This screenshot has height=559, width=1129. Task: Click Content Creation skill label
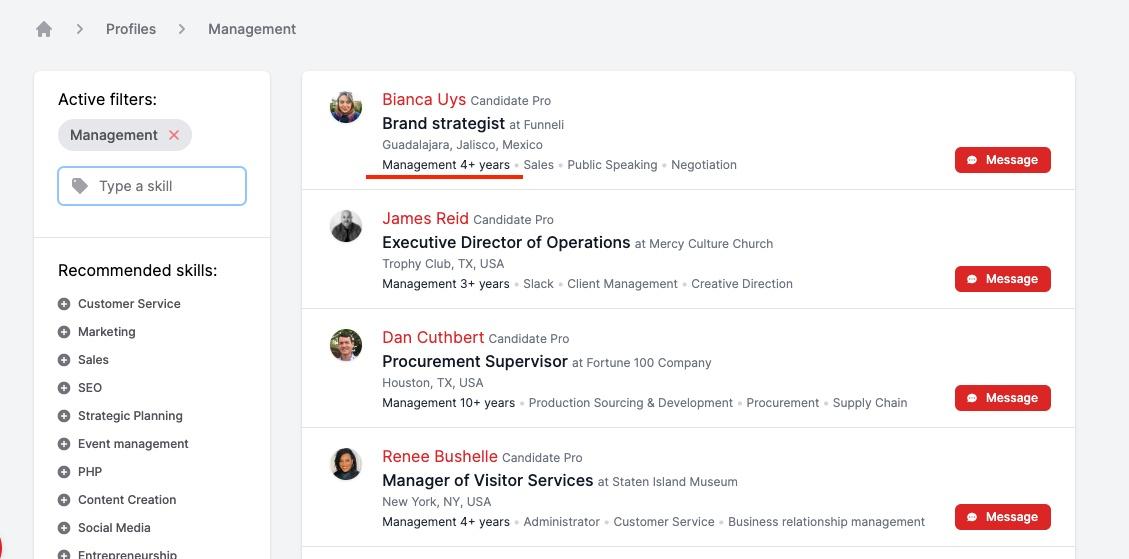127,500
